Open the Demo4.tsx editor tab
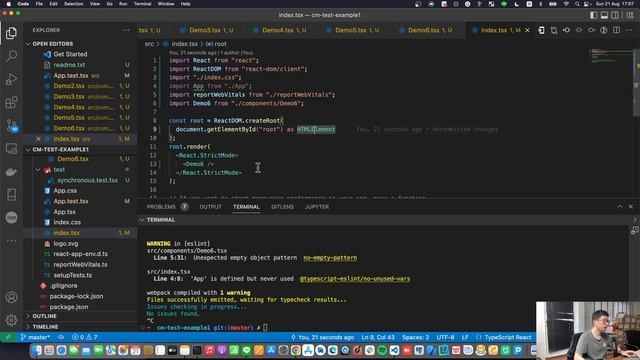Image resolution: width=640 pixels, height=360 pixels. pos(280,30)
